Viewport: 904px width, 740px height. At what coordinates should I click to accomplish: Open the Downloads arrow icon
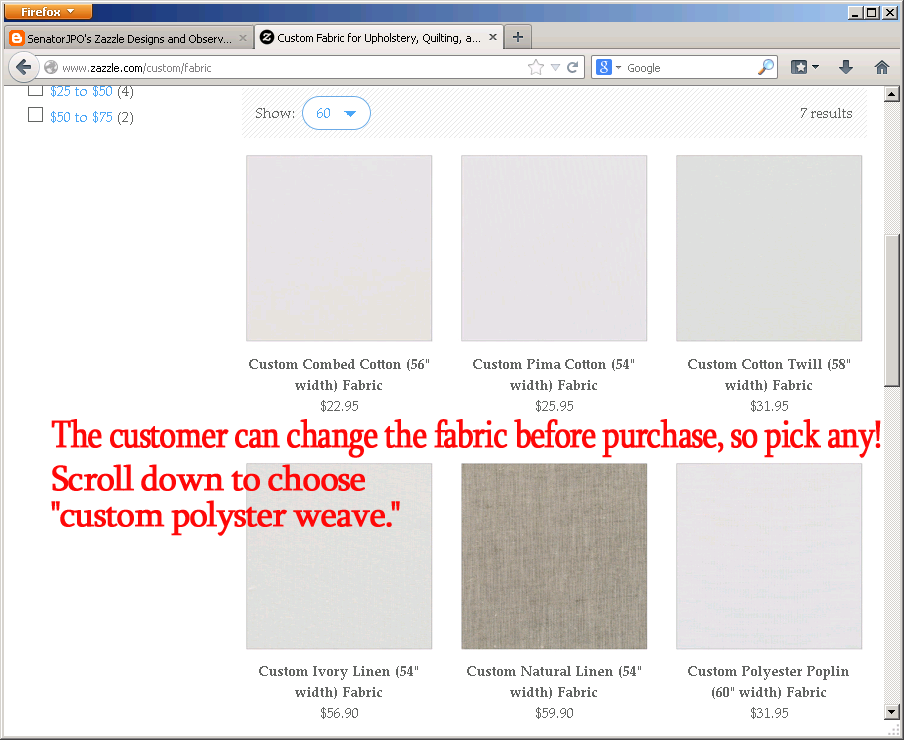(x=846, y=67)
